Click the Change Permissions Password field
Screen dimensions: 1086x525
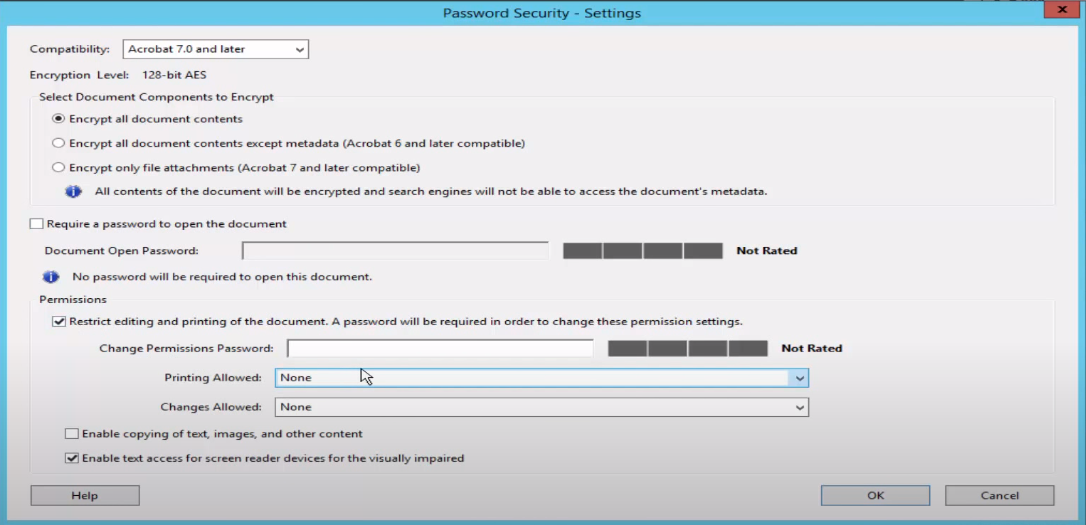[x=440, y=349]
